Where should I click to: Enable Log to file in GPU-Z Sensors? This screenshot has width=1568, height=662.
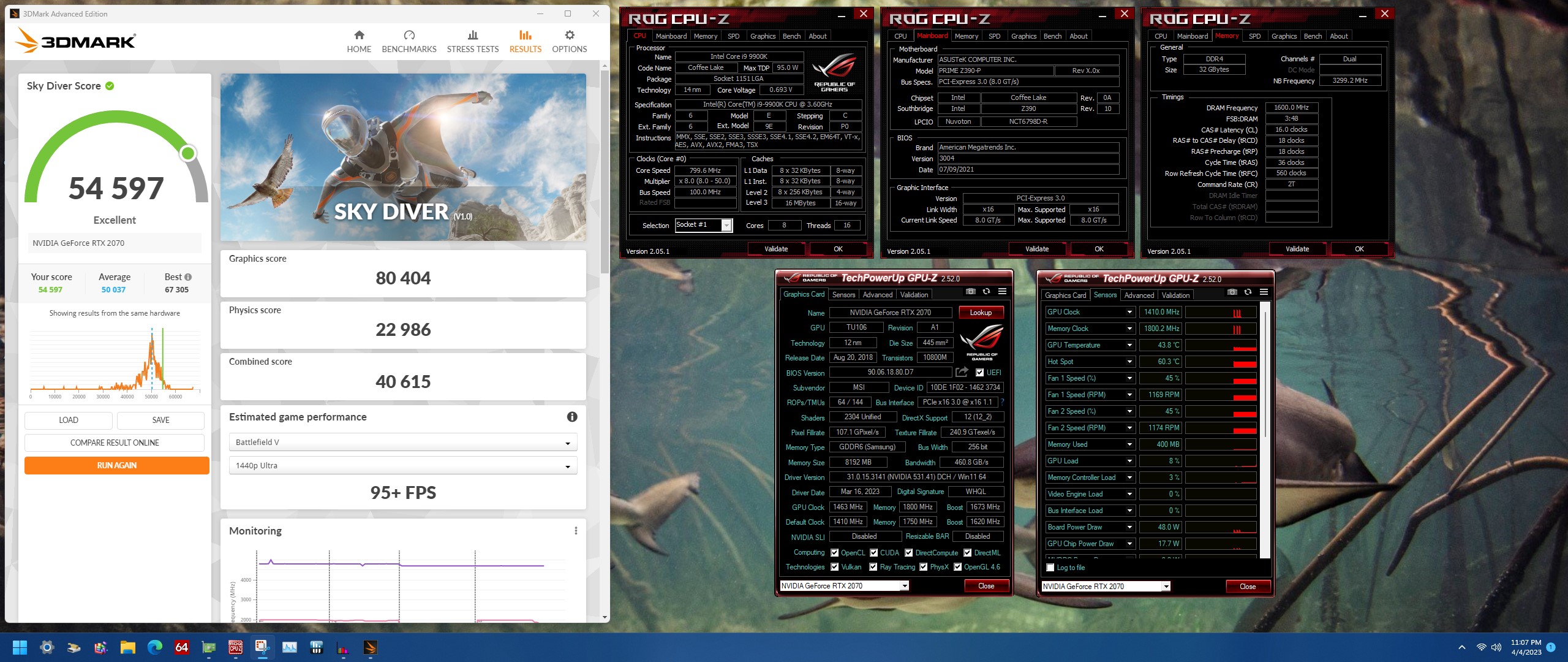click(x=1050, y=568)
